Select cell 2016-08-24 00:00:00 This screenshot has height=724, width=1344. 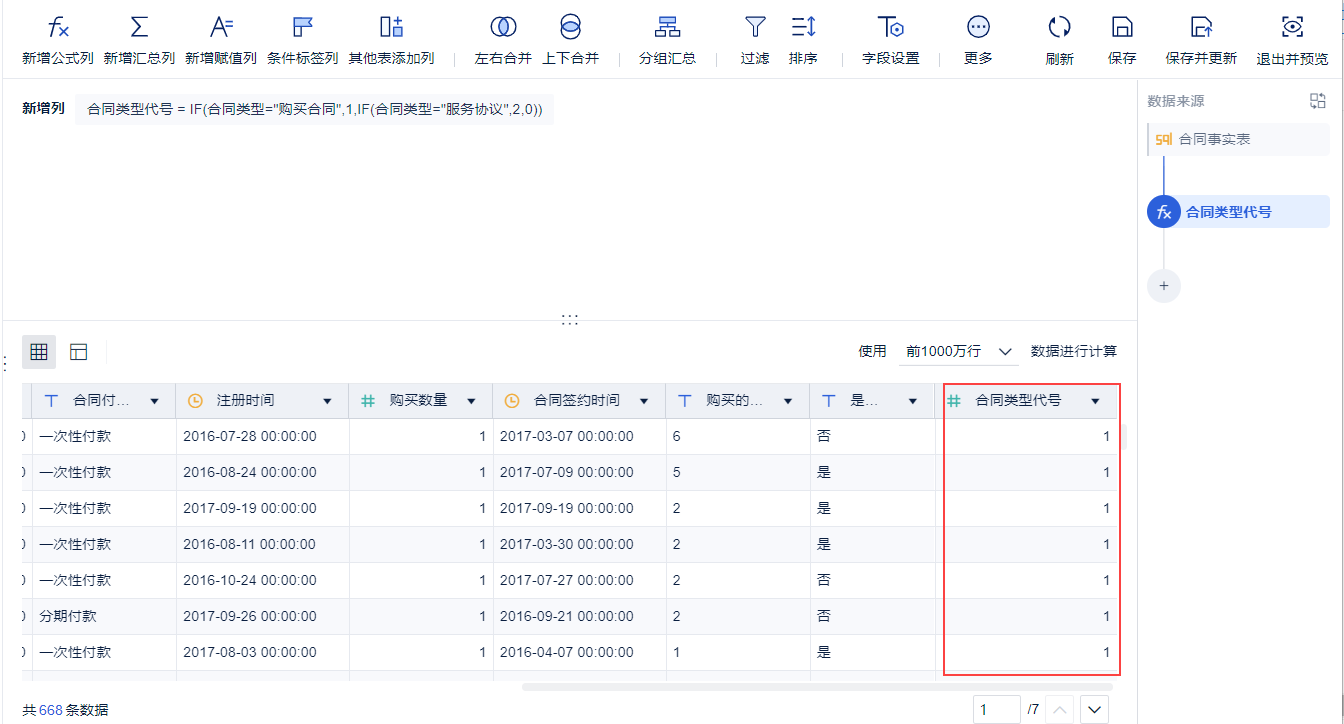click(x=263, y=473)
